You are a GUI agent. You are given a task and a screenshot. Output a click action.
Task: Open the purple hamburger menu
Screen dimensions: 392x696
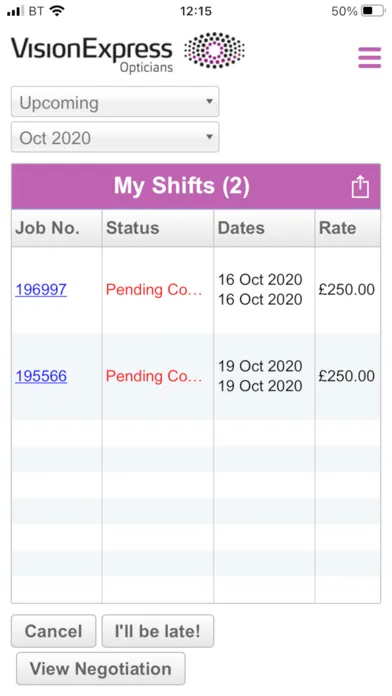pos(369,57)
